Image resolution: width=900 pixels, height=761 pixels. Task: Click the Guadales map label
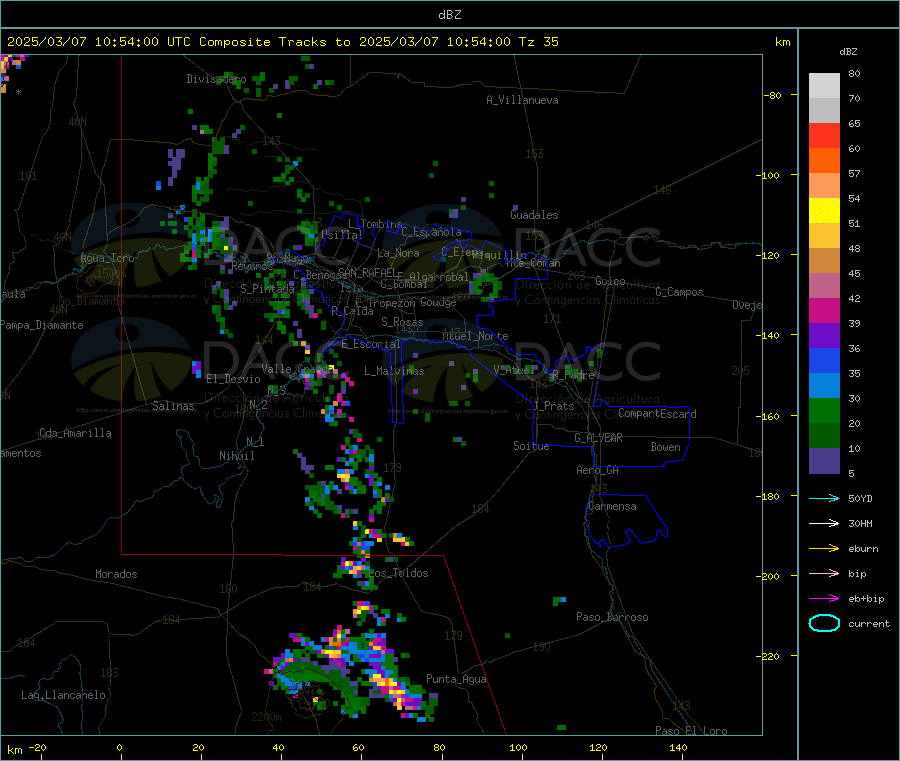[534, 215]
